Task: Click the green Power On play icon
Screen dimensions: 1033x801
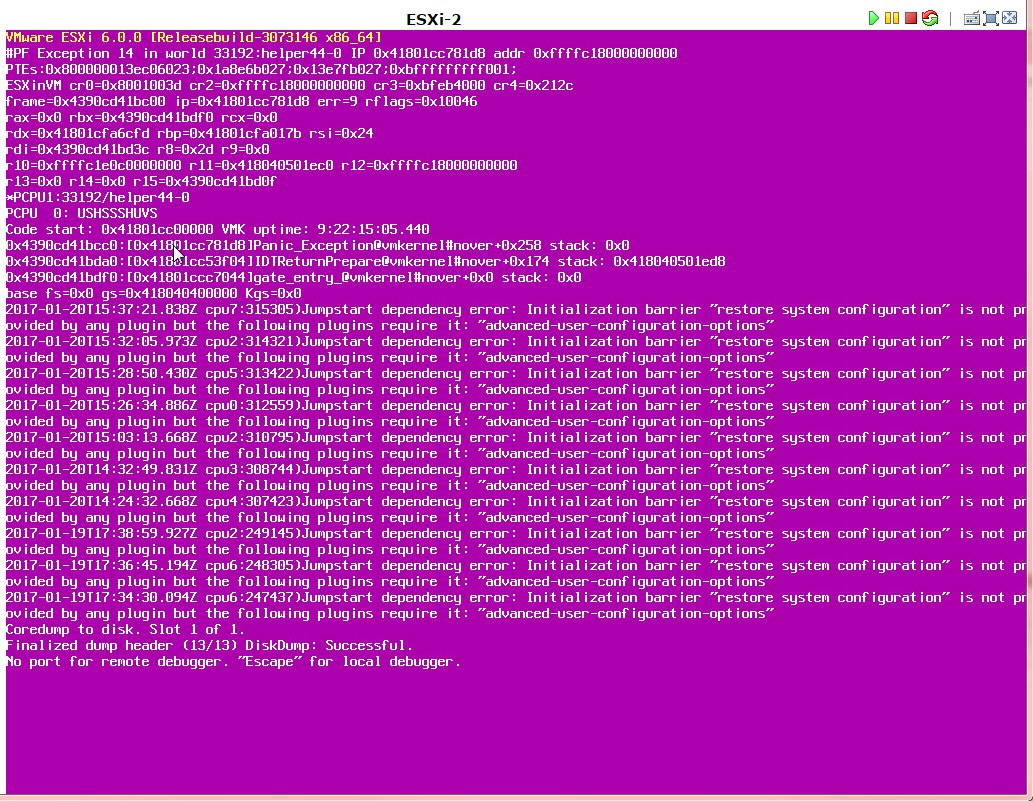Action: point(874,18)
